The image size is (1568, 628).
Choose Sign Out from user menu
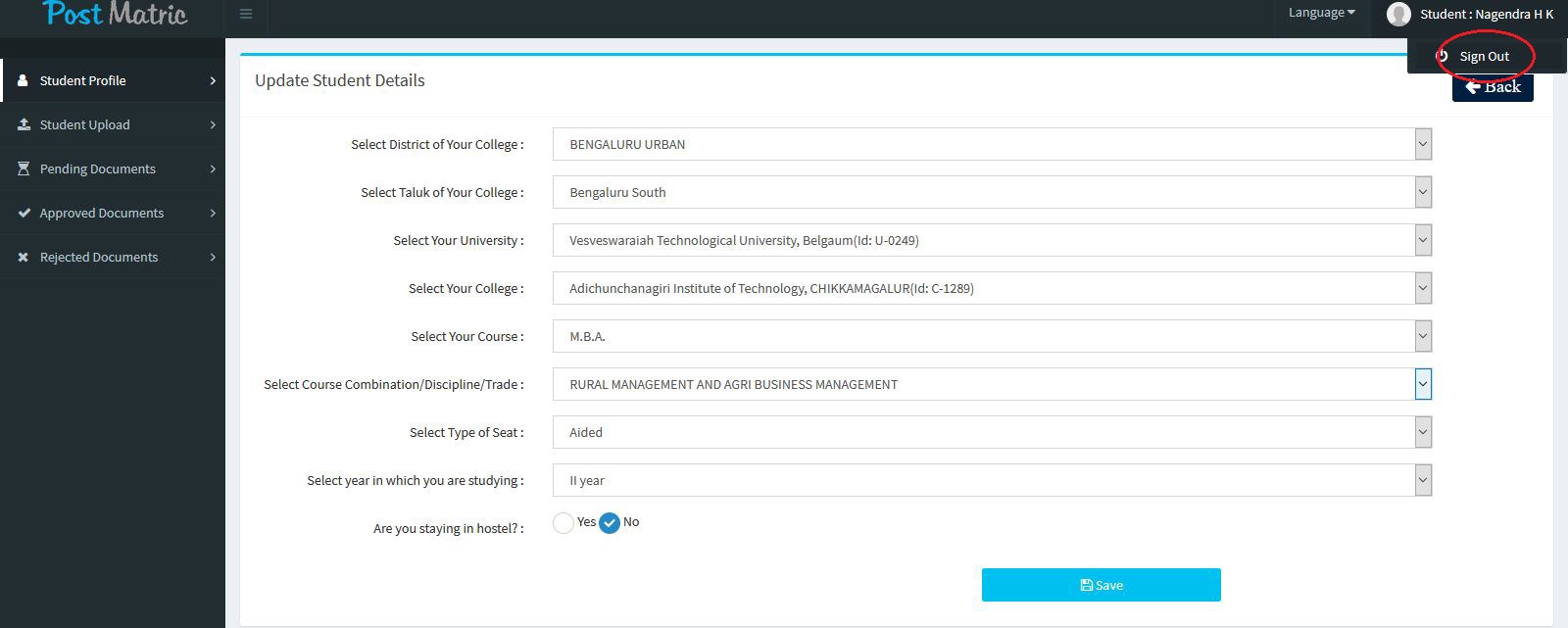[x=1484, y=56]
